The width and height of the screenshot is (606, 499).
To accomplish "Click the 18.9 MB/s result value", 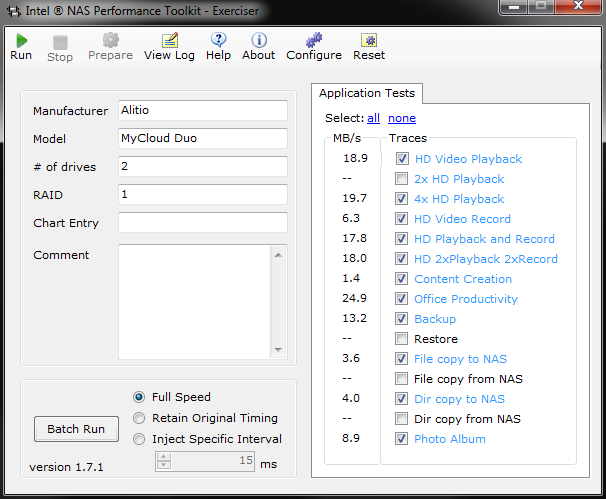I will [x=356, y=158].
